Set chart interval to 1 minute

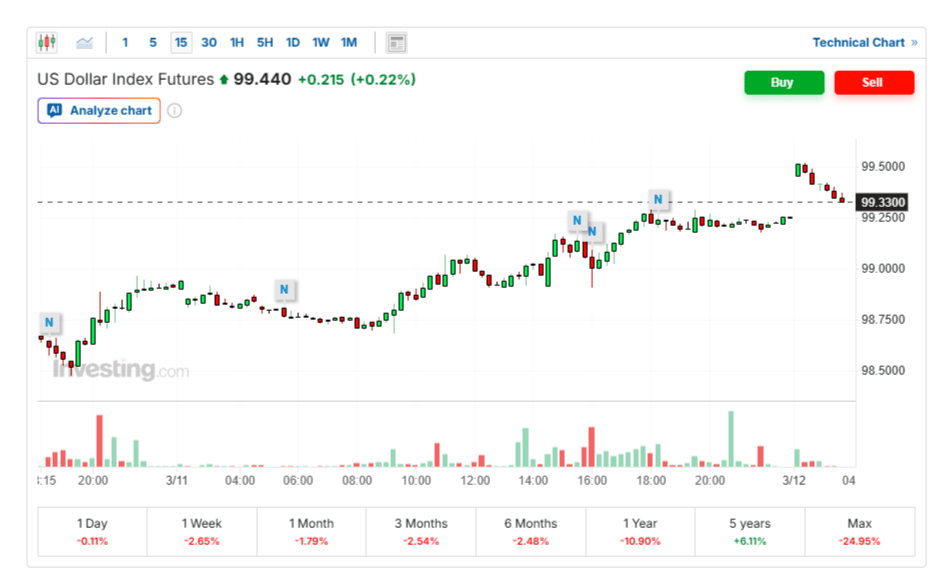(x=125, y=42)
